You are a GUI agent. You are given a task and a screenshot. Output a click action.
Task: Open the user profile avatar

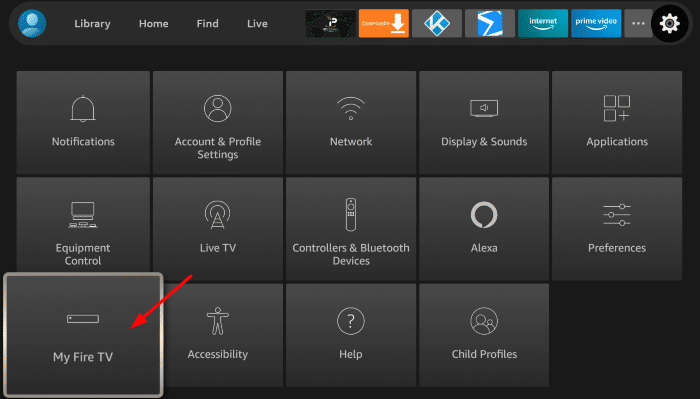click(x=32, y=23)
